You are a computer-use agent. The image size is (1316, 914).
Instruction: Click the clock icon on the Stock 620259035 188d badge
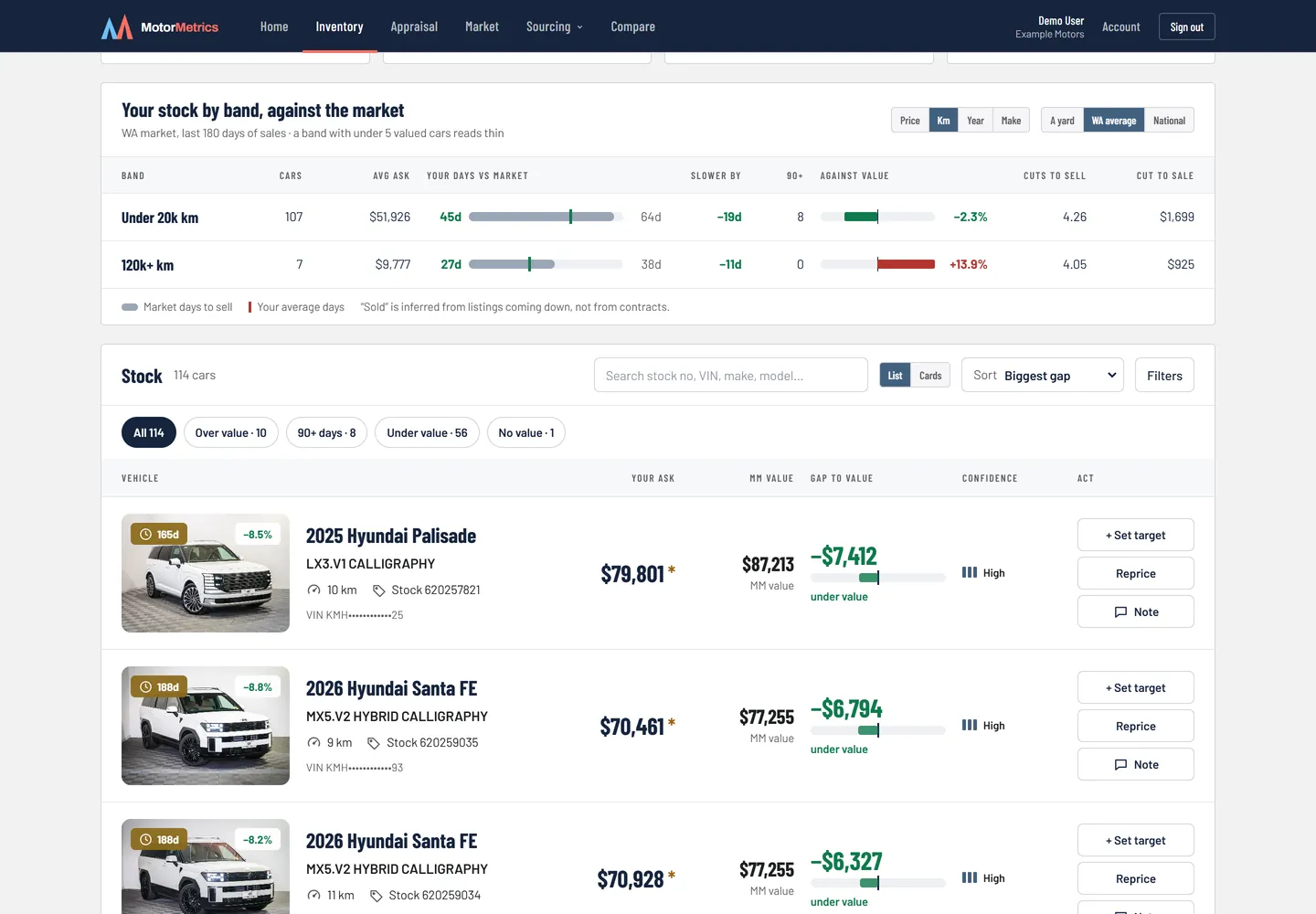[145, 687]
